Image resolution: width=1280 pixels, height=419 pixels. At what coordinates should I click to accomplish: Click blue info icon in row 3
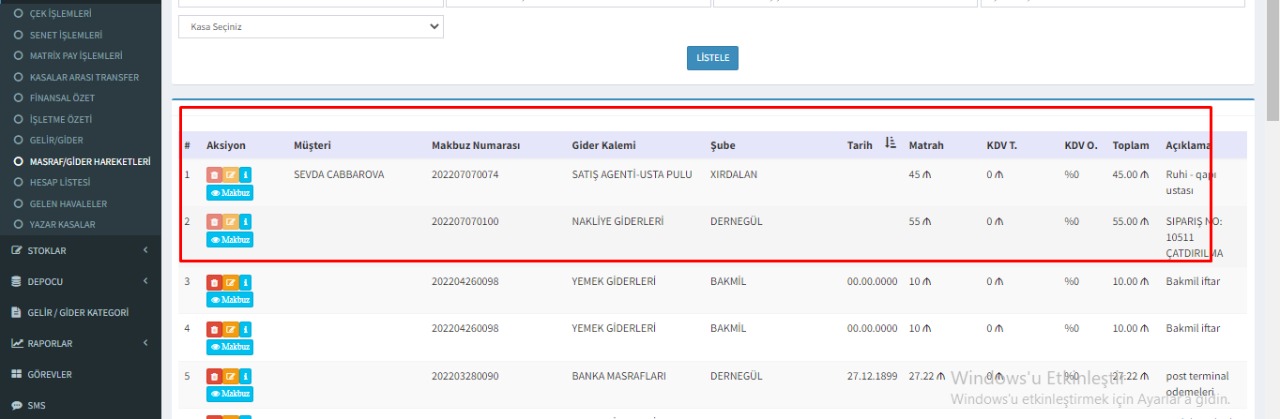point(246,282)
